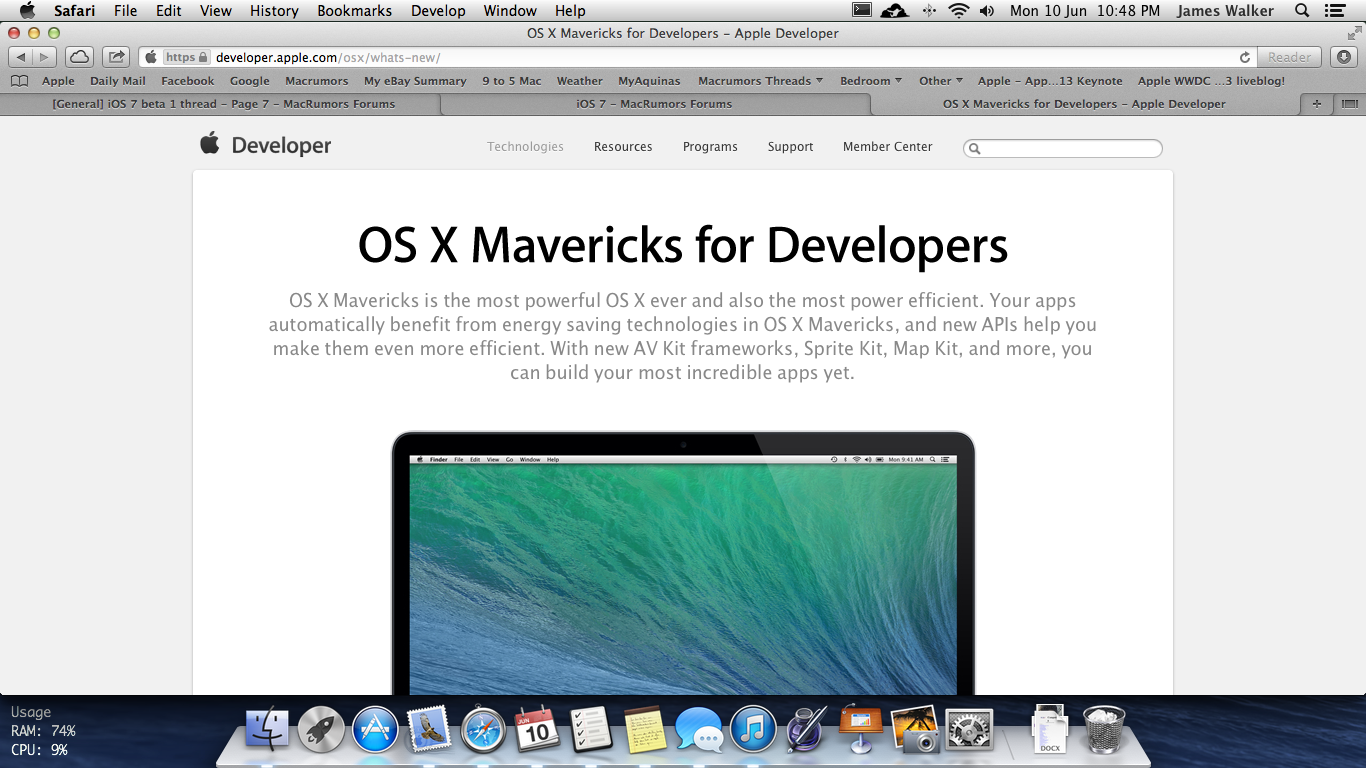The width and height of the screenshot is (1366, 768).
Task: Open the Reading List book icon
Action: tap(19, 81)
